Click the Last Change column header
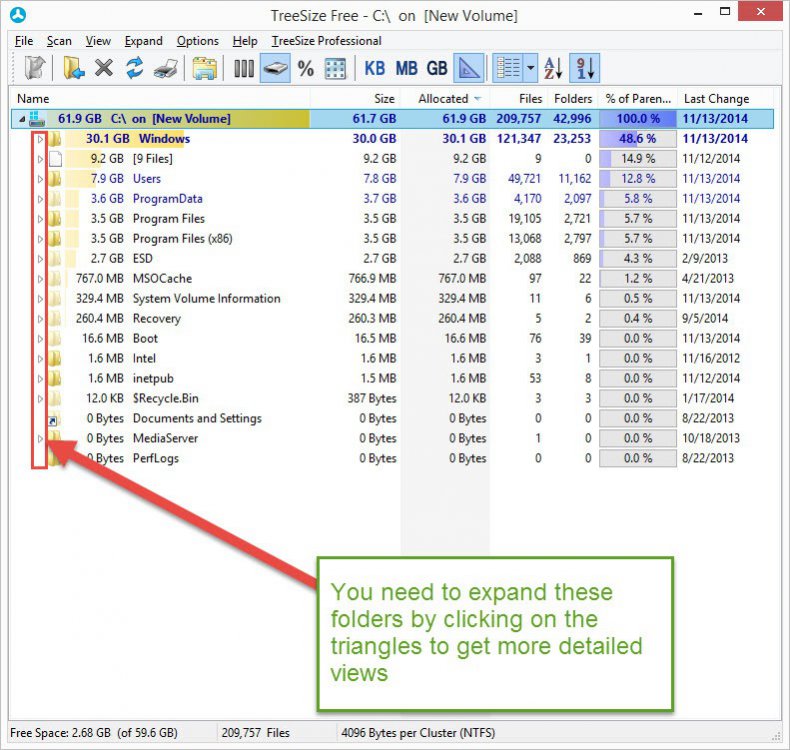The width and height of the screenshot is (790, 750). (726, 99)
